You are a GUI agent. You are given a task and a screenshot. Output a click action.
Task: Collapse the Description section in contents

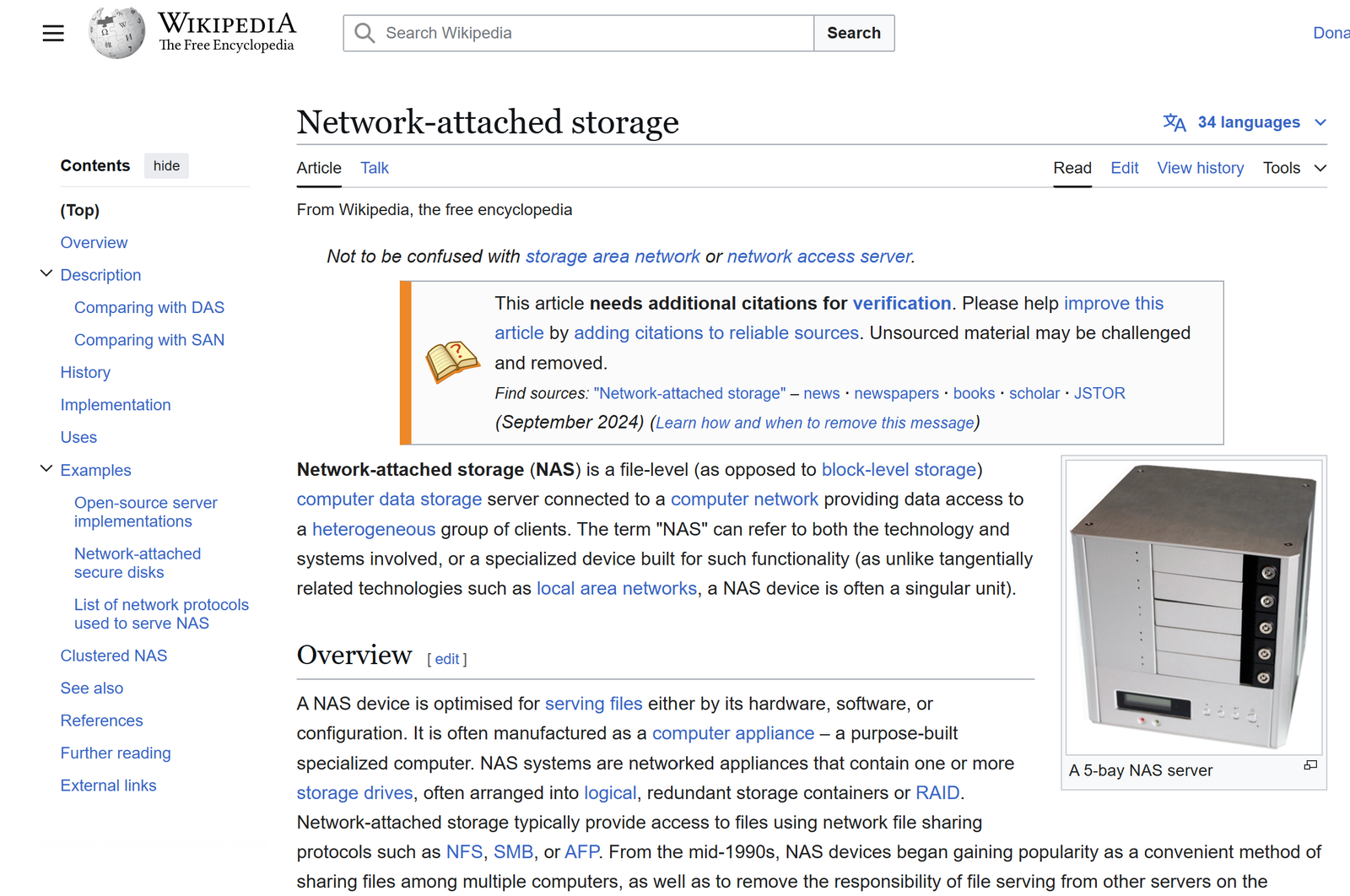pyautogui.click(x=46, y=274)
